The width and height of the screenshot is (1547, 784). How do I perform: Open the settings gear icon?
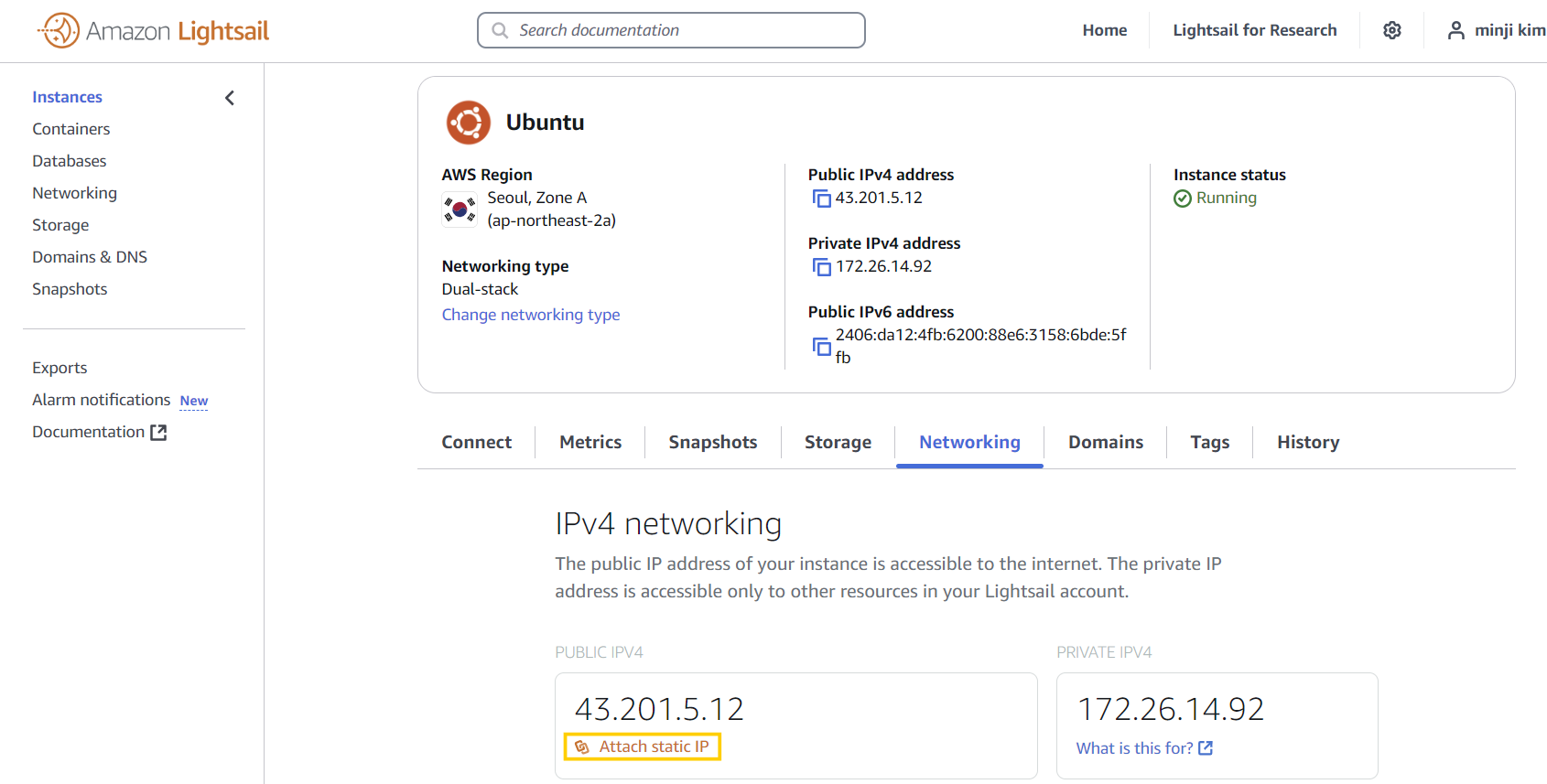pyautogui.click(x=1392, y=30)
